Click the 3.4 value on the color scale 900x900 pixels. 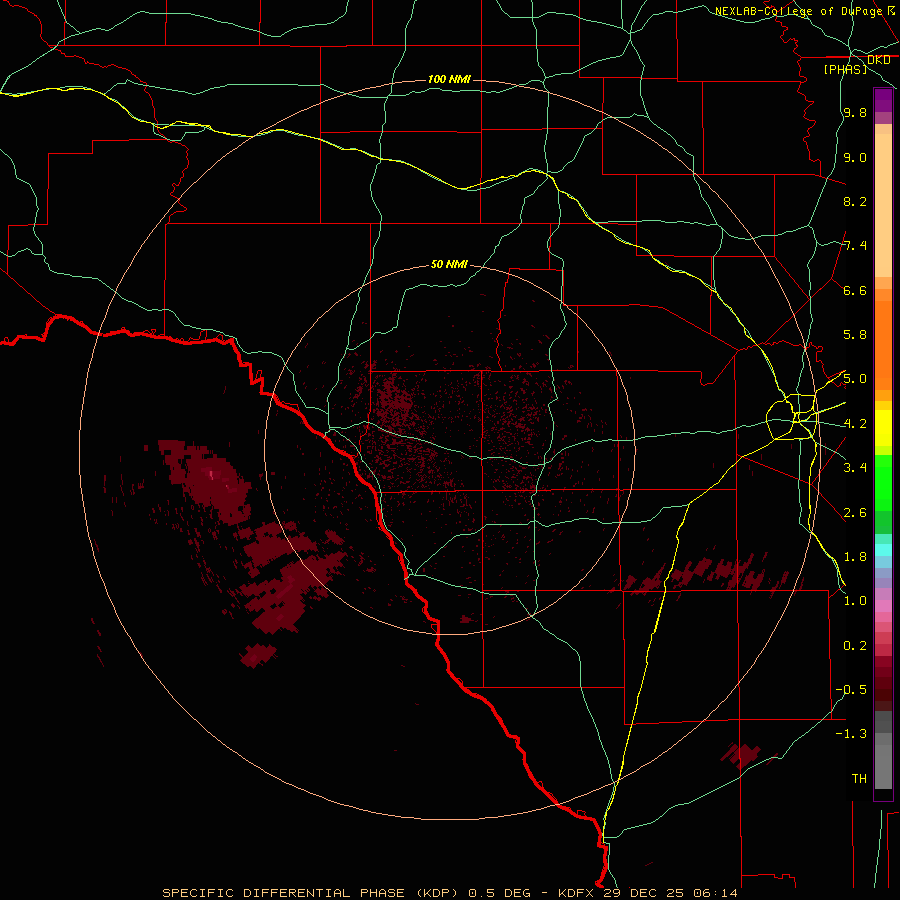(x=855, y=468)
